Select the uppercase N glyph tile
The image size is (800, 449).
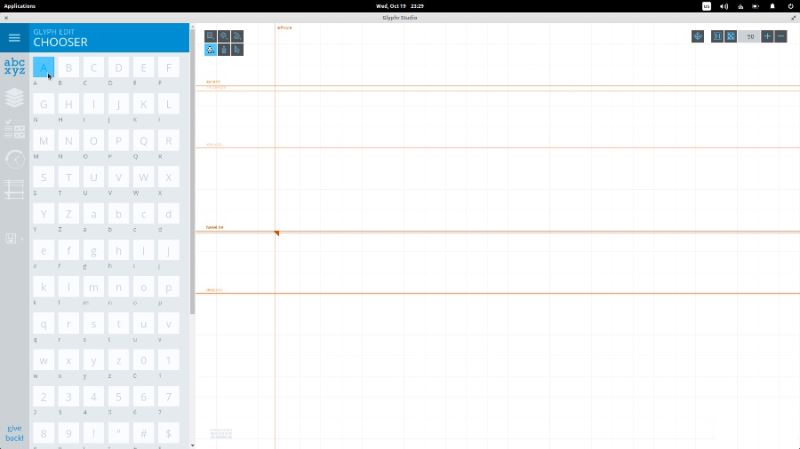tap(68, 141)
